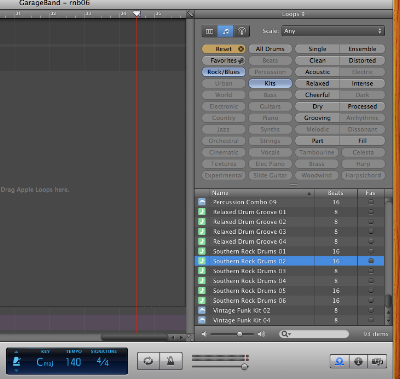Select the All Drums filter
This screenshot has height=379, width=400.
[x=270, y=49]
